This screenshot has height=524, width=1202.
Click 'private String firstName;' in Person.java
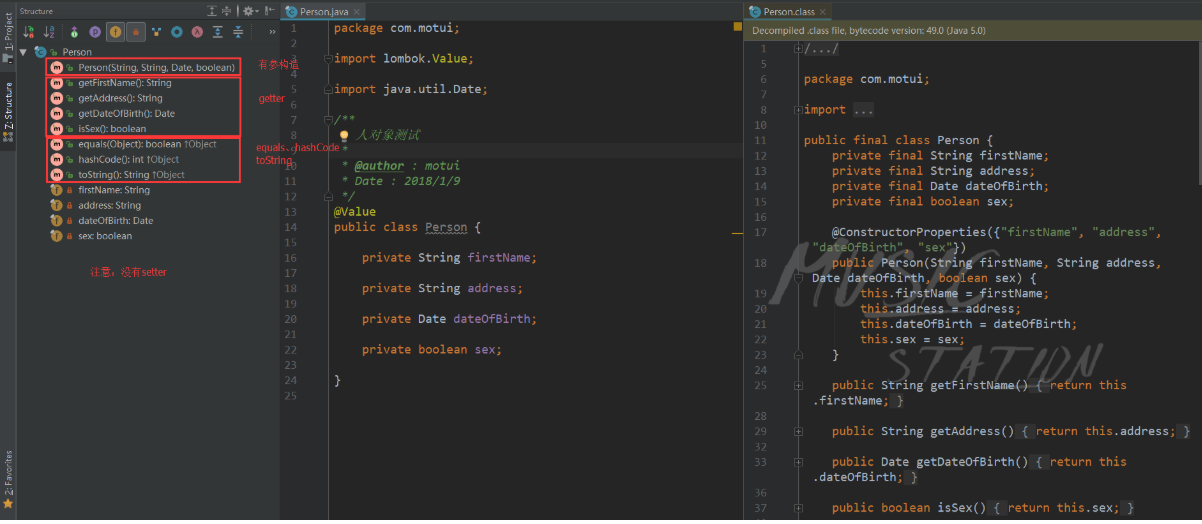[x=449, y=257]
